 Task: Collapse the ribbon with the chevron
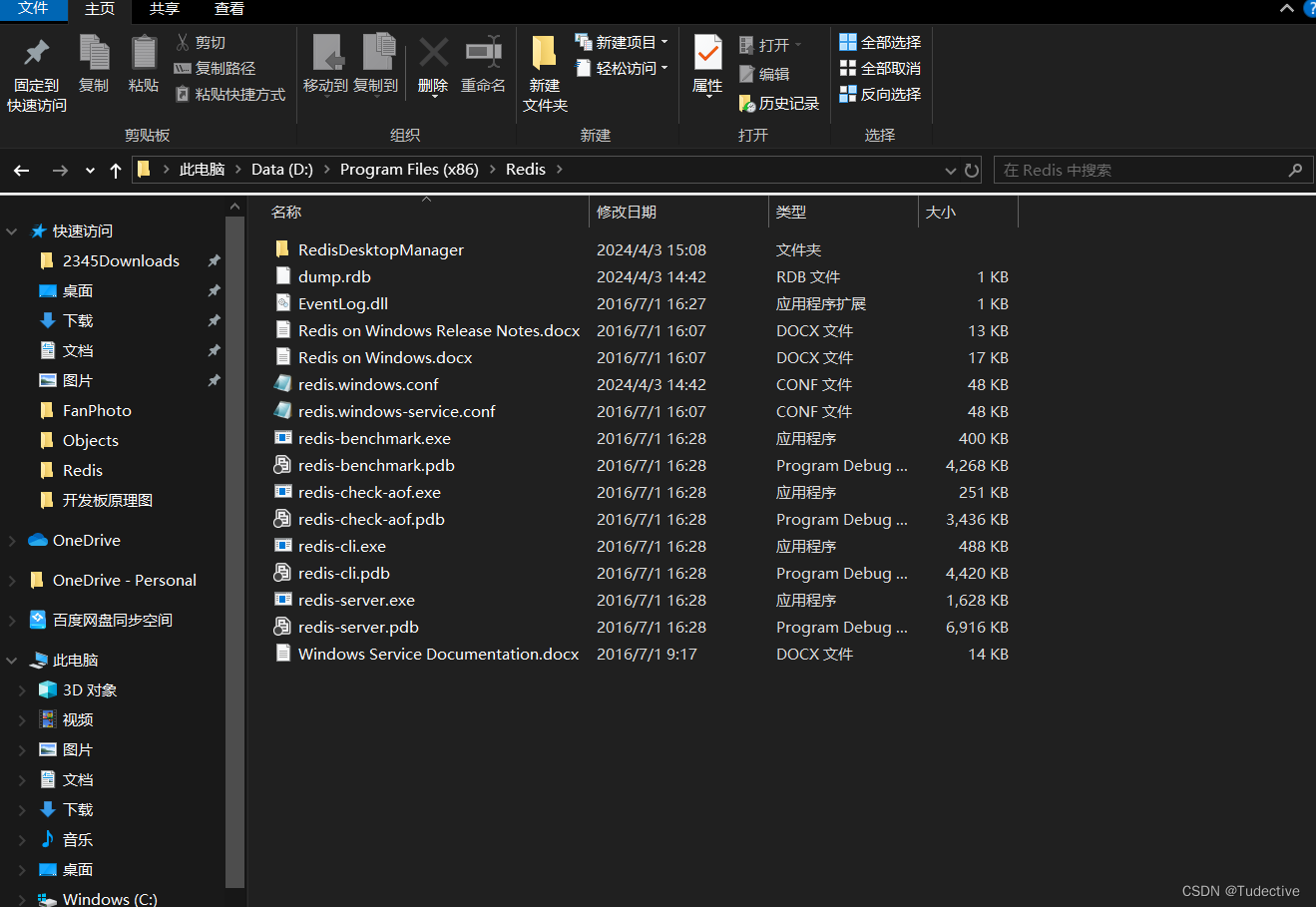coord(1287,8)
